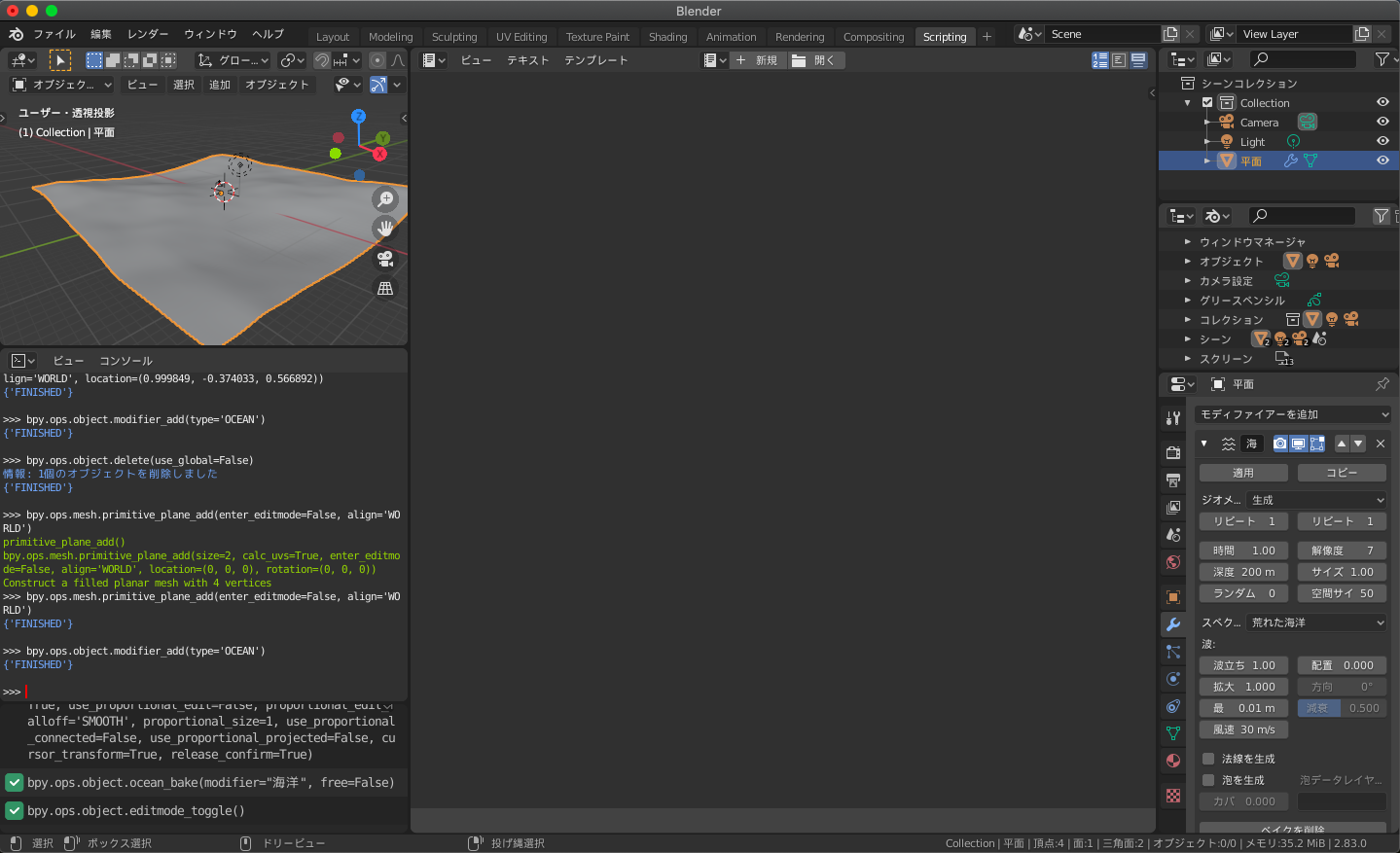The image size is (1400, 853).
Task: Click 新規 new text button
Action: (758, 60)
